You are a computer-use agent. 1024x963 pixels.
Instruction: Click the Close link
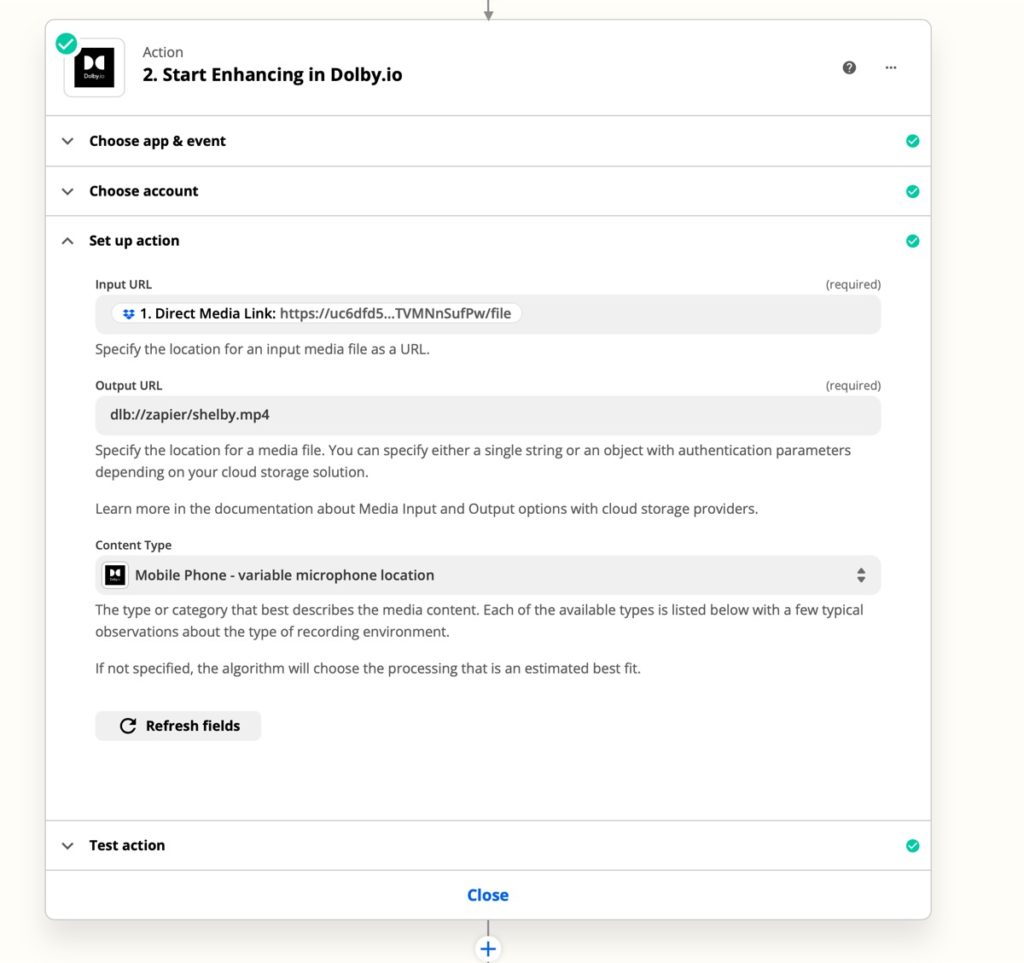[x=488, y=895]
